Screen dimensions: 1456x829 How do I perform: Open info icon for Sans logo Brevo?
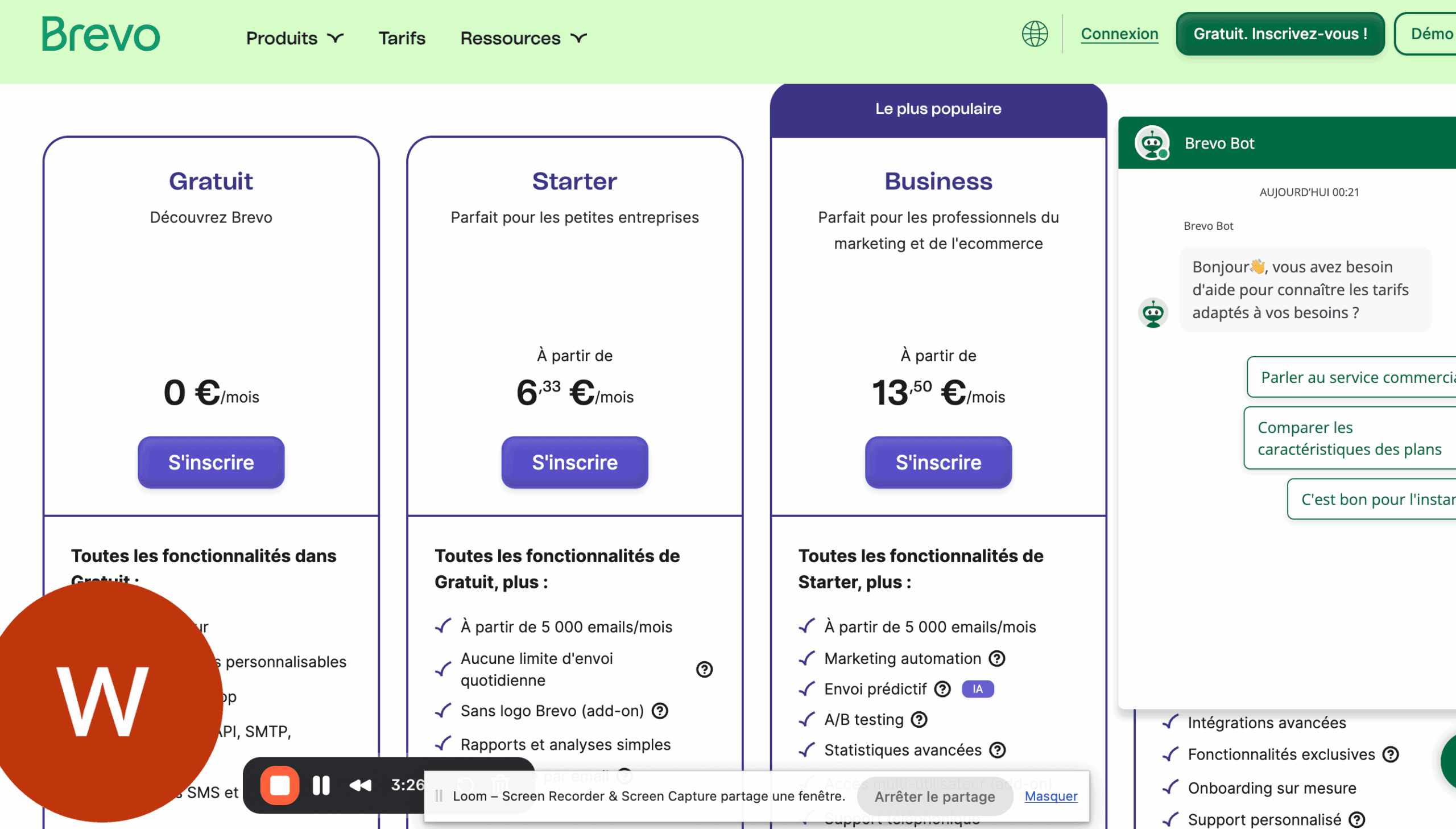[x=660, y=711]
